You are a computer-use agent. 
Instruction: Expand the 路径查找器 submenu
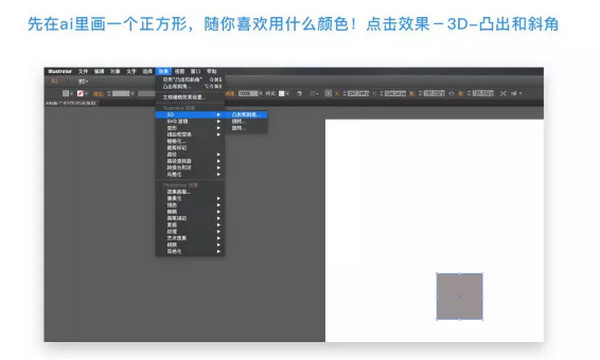(190, 161)
